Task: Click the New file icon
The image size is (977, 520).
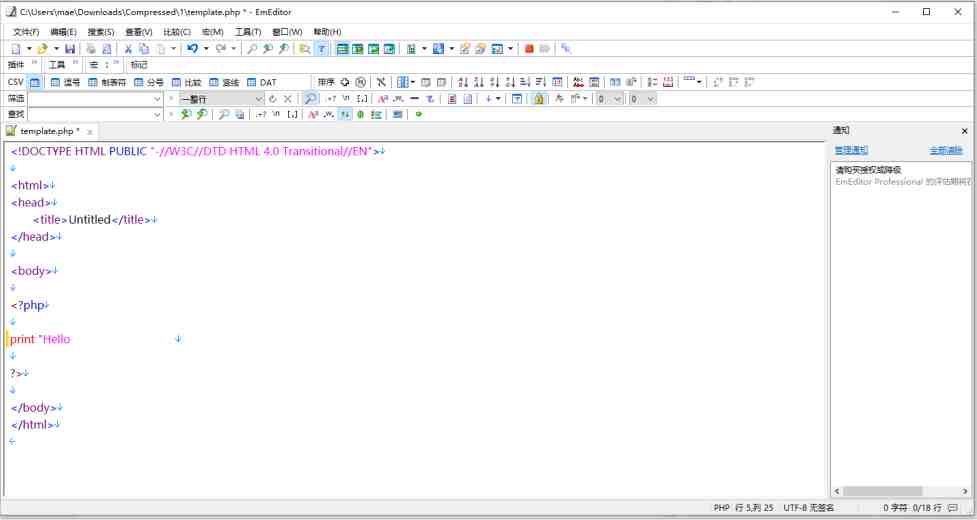Action: pos(16,49)
